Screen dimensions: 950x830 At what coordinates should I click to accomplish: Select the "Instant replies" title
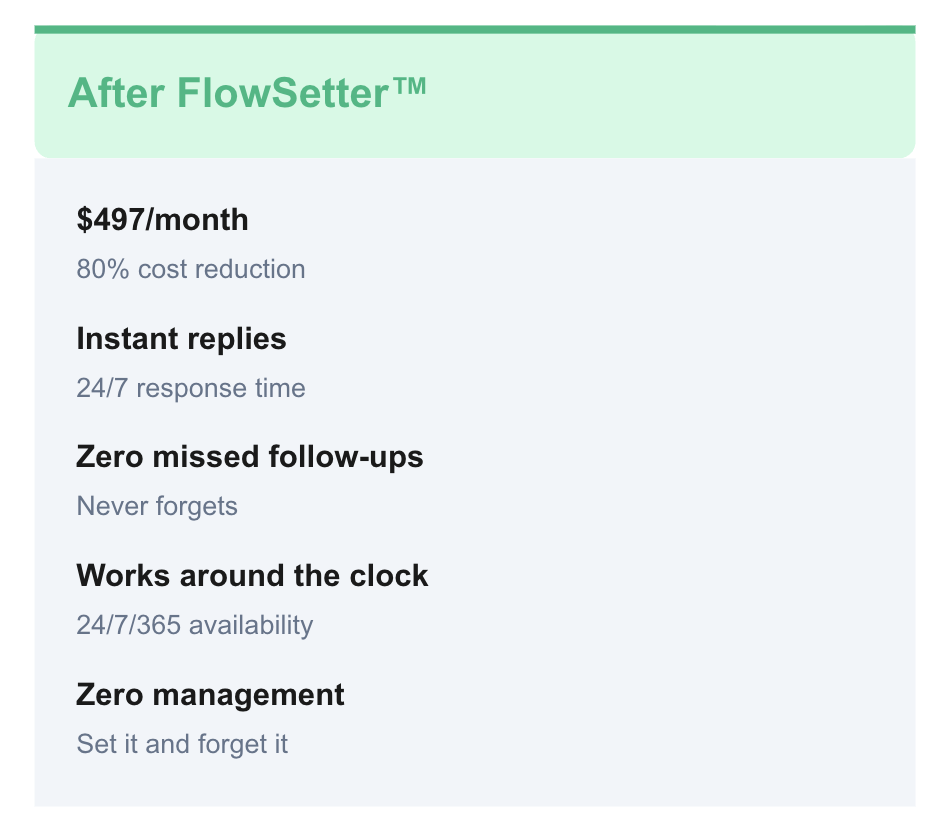[x=181, y=339]
